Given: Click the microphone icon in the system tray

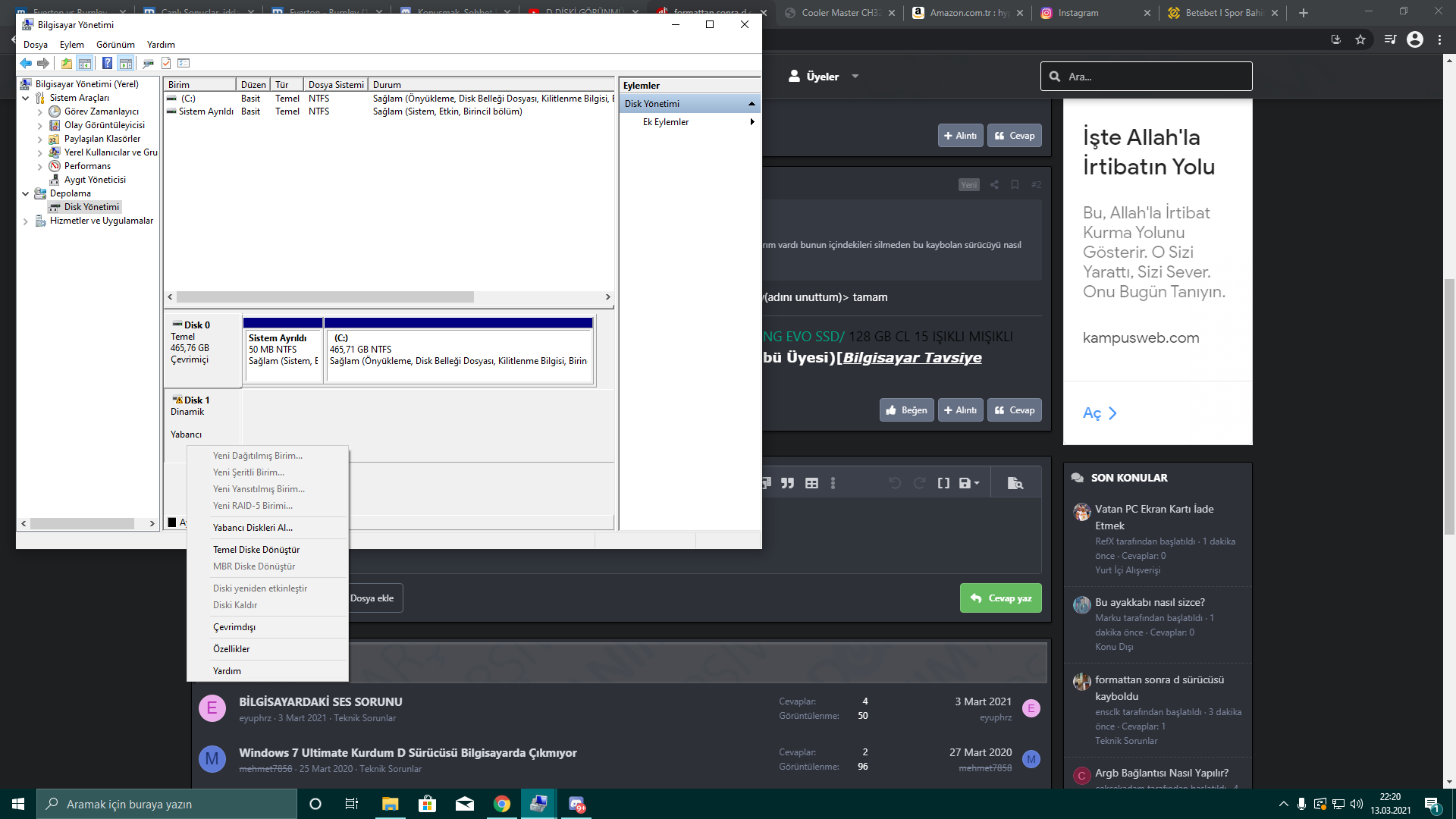Looking at the screenshot, I should pyautogui.click(x=1301, y=804).
